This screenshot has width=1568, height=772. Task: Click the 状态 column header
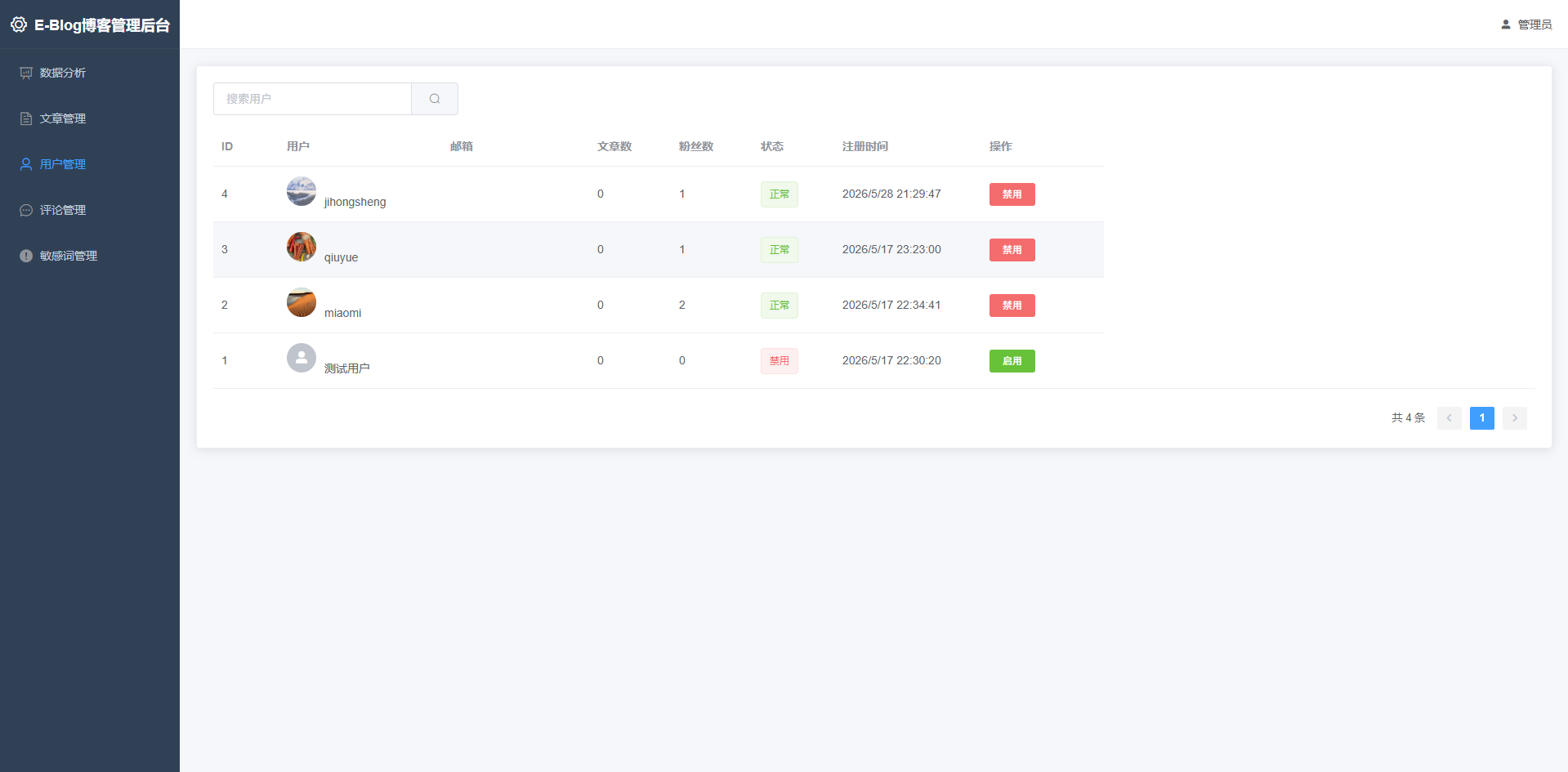pyautogui.click(x=772, y=147)
